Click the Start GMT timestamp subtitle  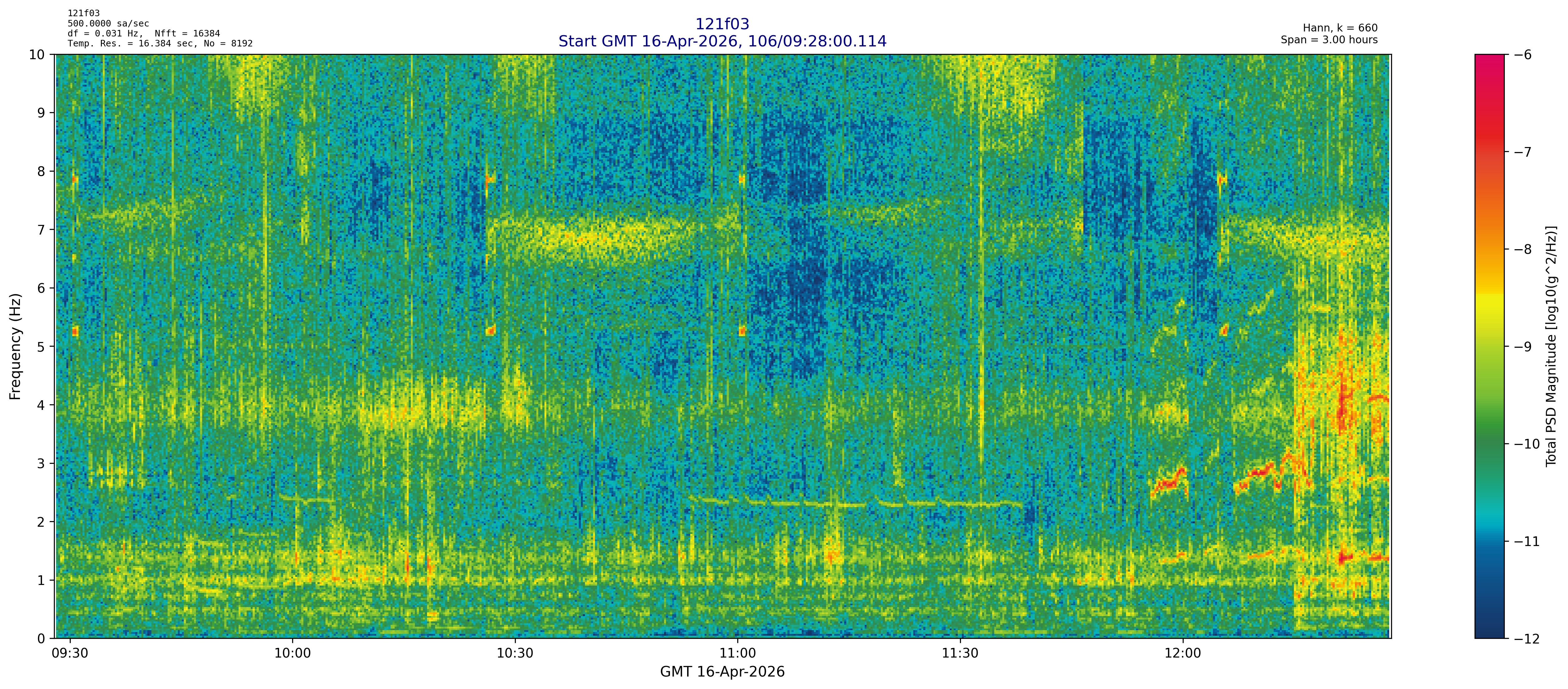point(722,41)
